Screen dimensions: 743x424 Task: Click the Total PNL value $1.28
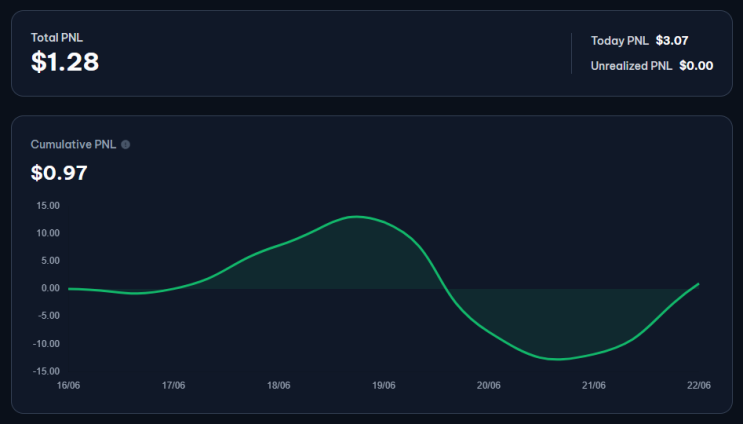coord(65,62)
